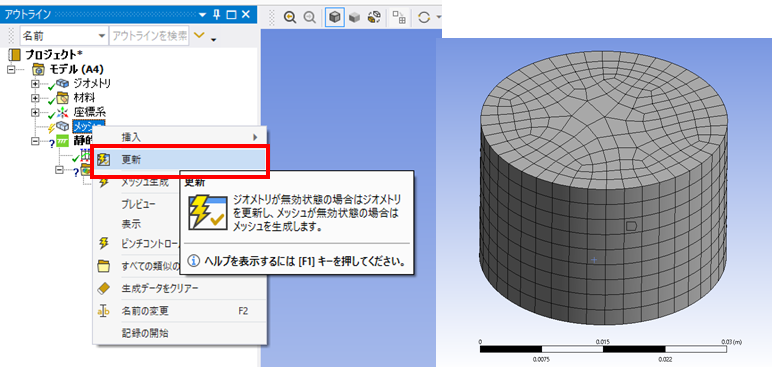
Task: Click the 材料 folder icon
Action: coord(63,98)
